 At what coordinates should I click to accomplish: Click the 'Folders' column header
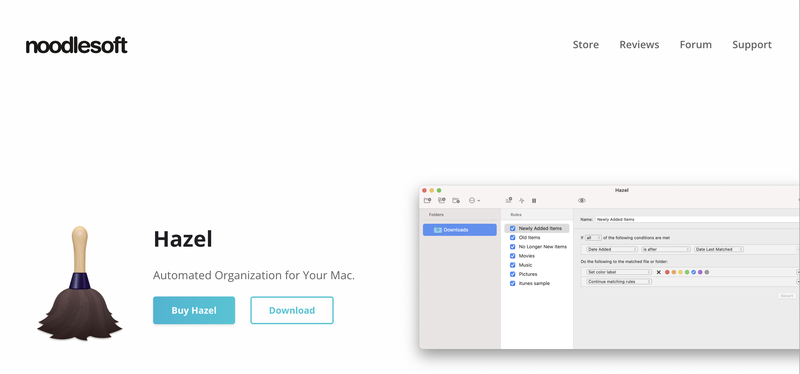coord(436,215)
